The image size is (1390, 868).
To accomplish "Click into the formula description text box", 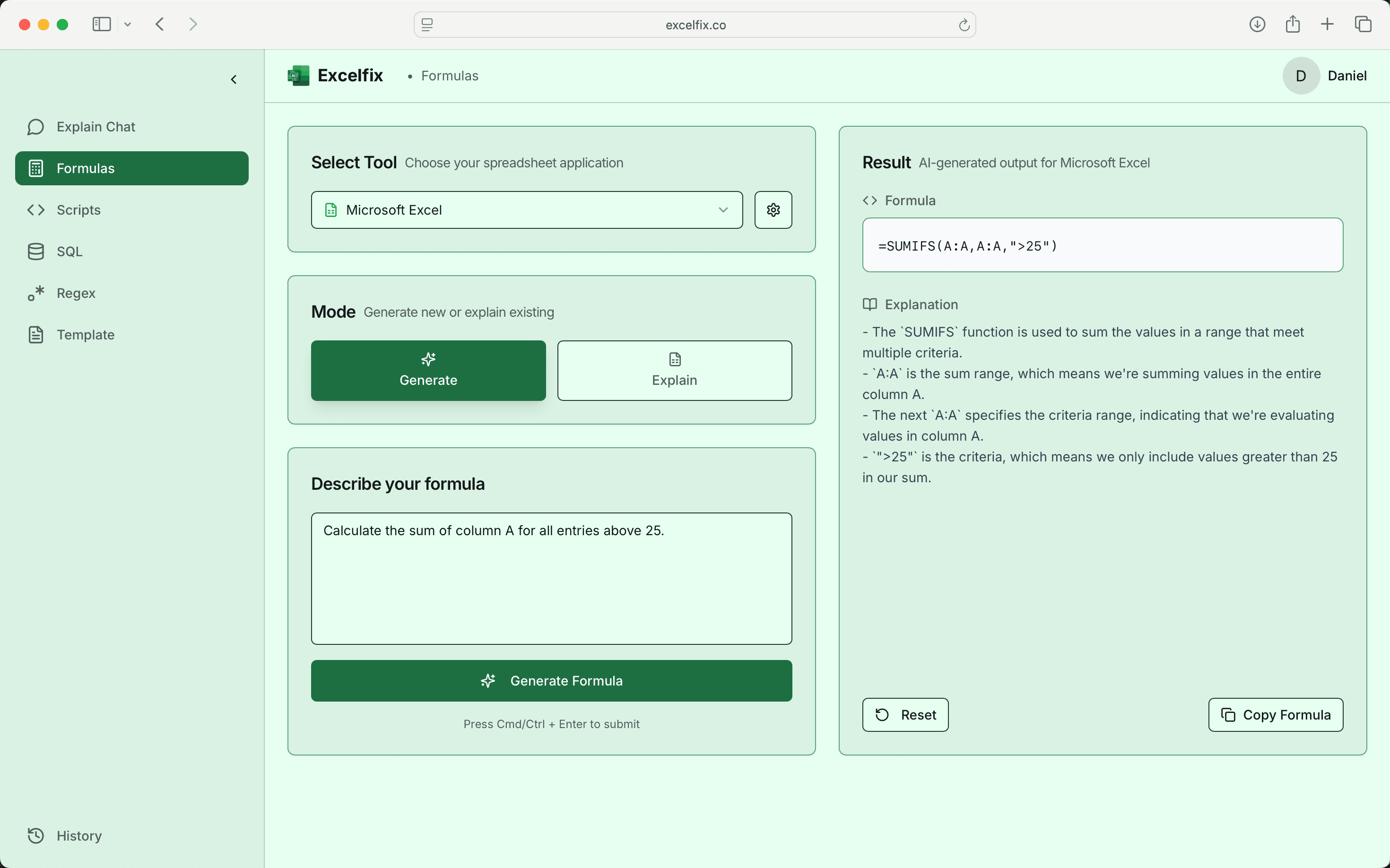I will click(x=551, y=578).
